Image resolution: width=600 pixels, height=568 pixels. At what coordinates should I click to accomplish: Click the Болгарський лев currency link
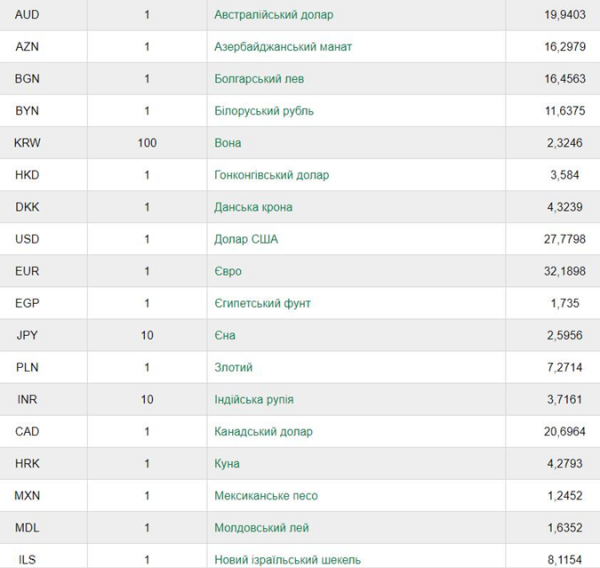(x=259, y=79)
